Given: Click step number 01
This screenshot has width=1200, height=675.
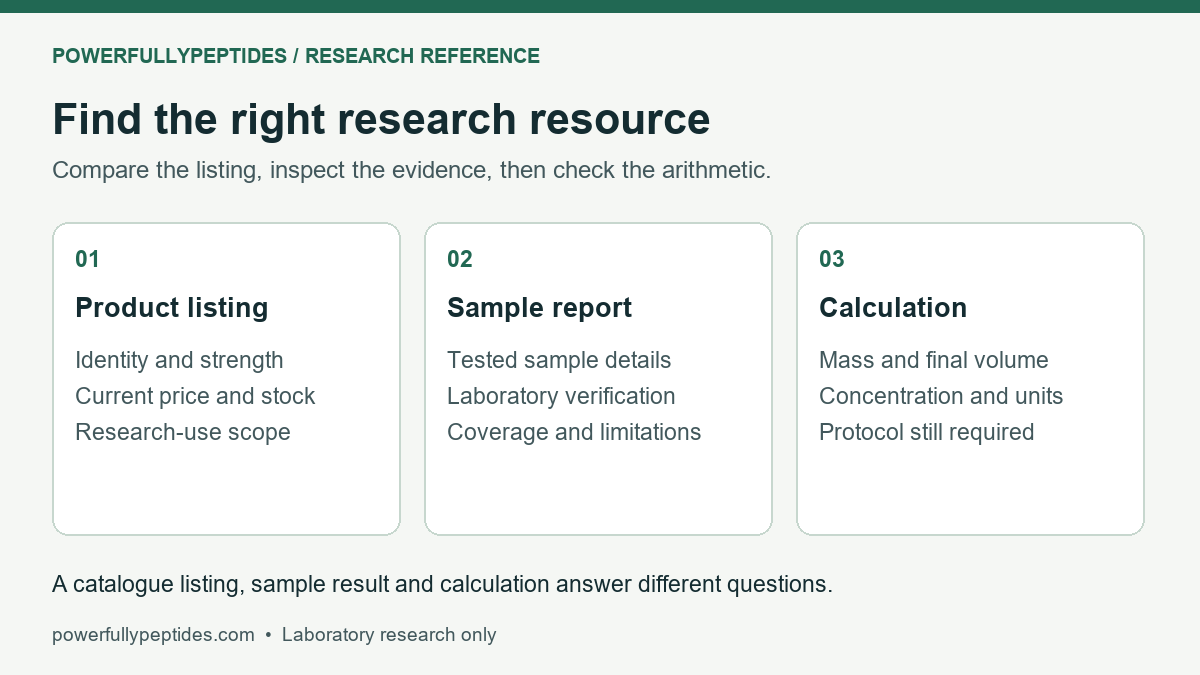Looking at the screenshot, I should 88,259.
